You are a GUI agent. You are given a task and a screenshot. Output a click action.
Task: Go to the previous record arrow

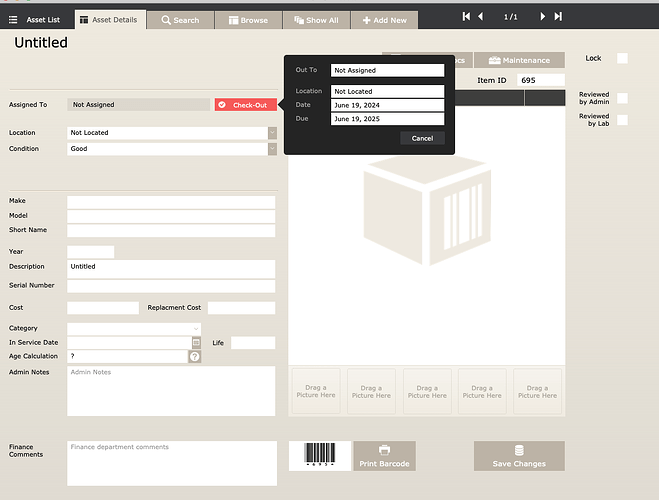(x=481, y=17)
